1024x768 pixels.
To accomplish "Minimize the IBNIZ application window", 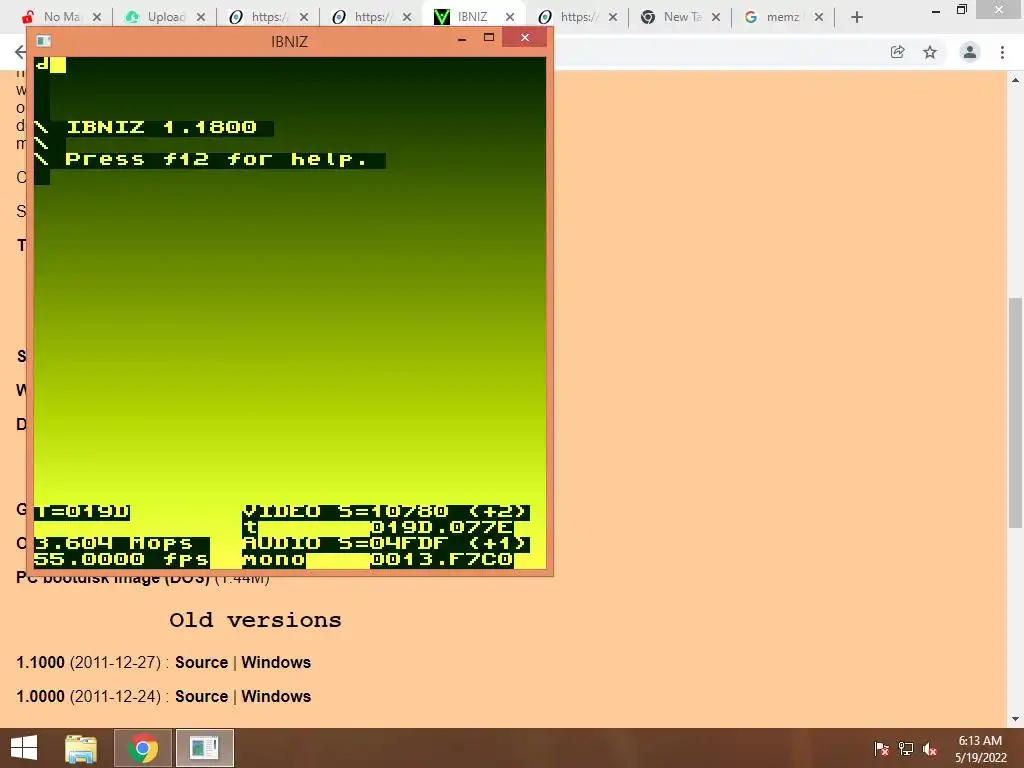I will pos(462,39).
